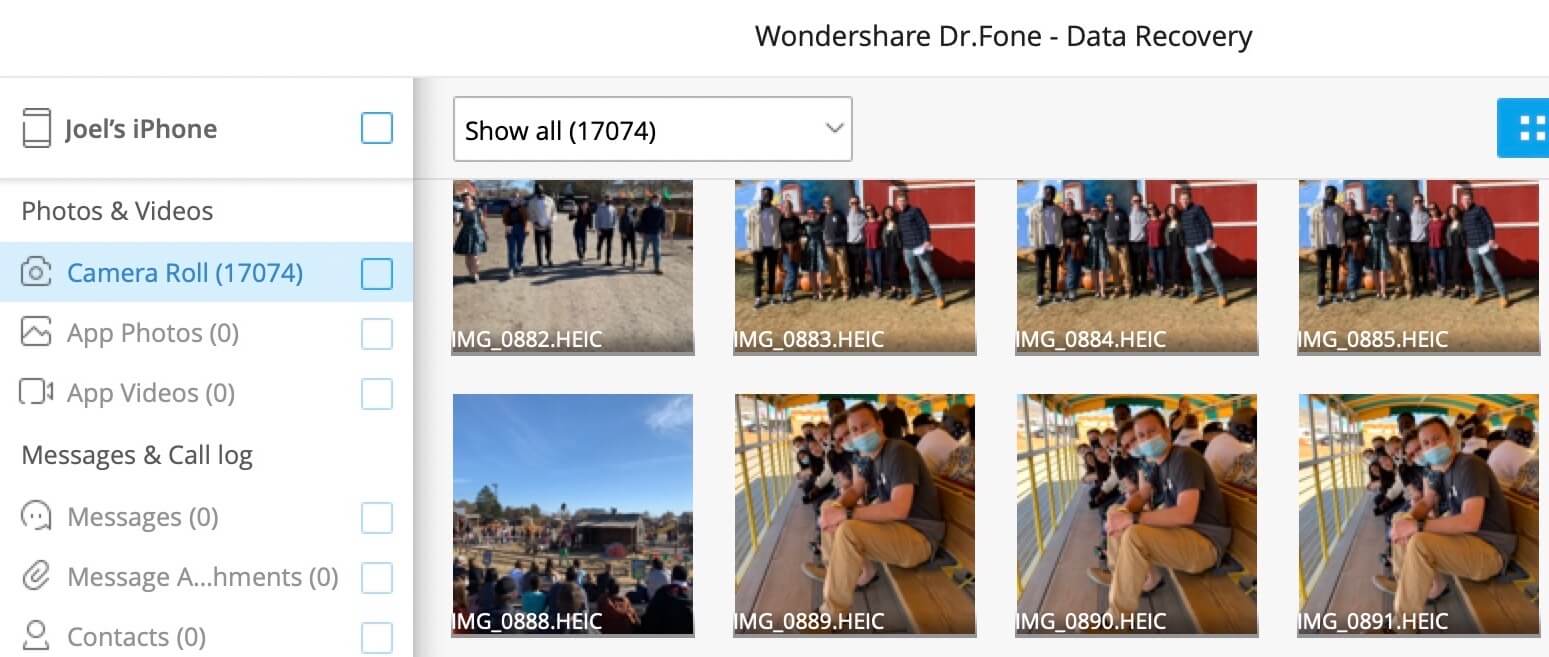Screen dimensions: 1549x657
Task: Click the iPhone device icon
Action: point(36,129)
